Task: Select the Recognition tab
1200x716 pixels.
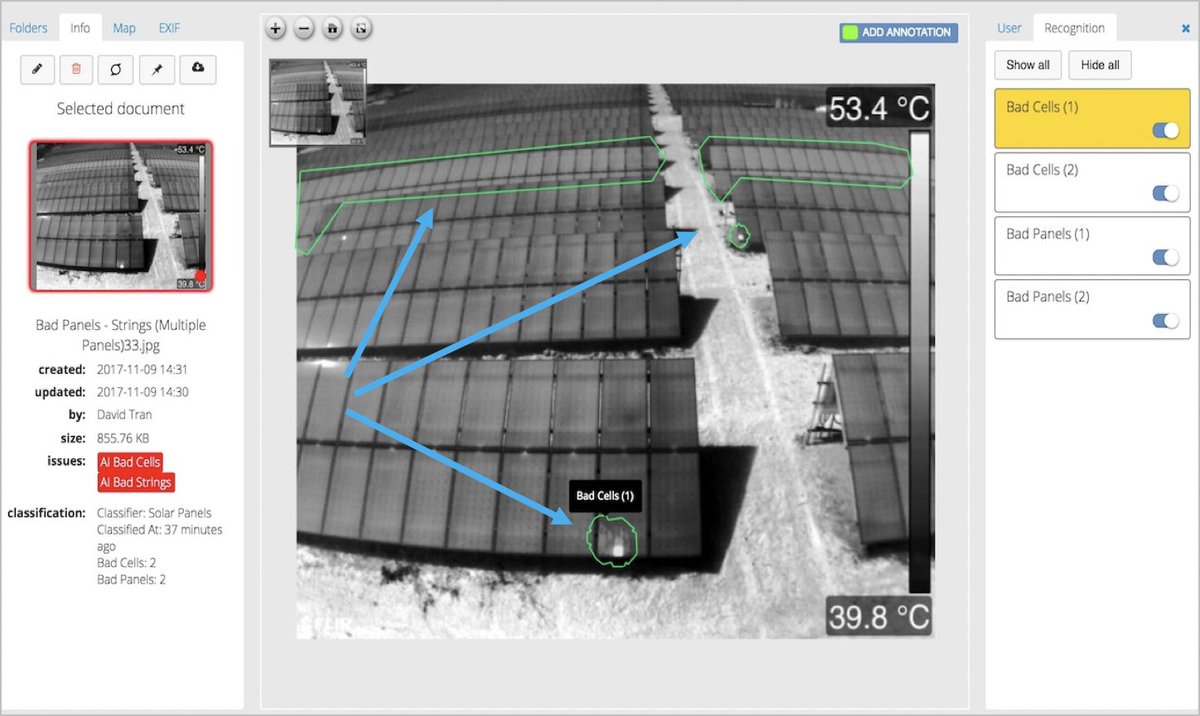Action: (1075, 28)
